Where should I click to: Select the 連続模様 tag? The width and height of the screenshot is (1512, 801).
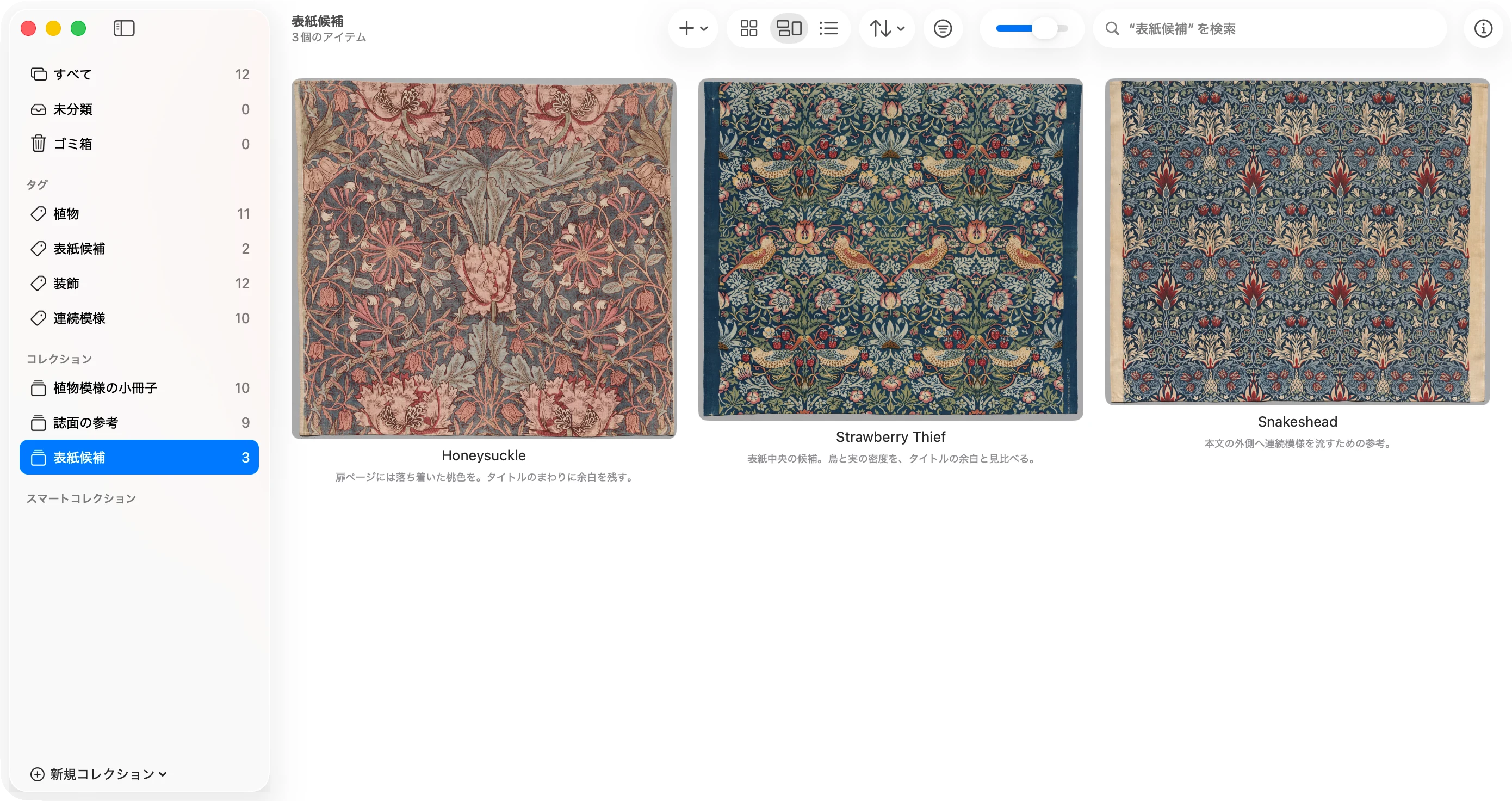point(139,318)
